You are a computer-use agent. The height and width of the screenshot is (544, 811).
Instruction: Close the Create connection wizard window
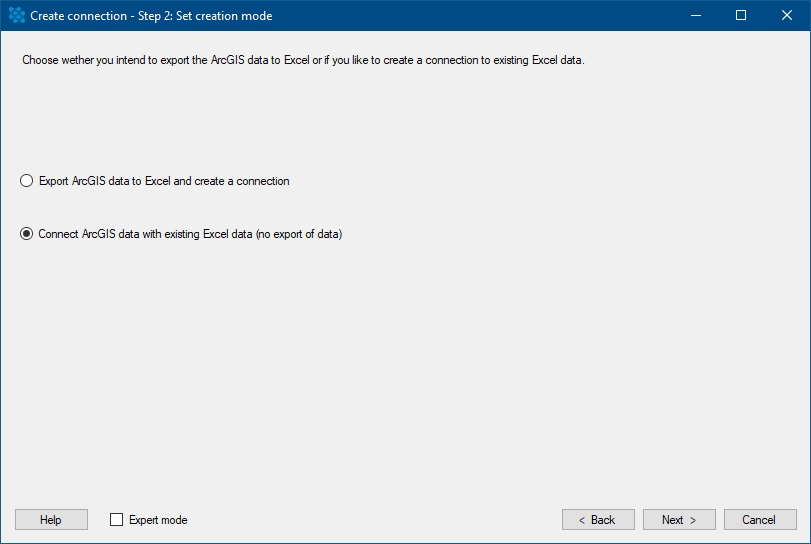click(787, 16)
